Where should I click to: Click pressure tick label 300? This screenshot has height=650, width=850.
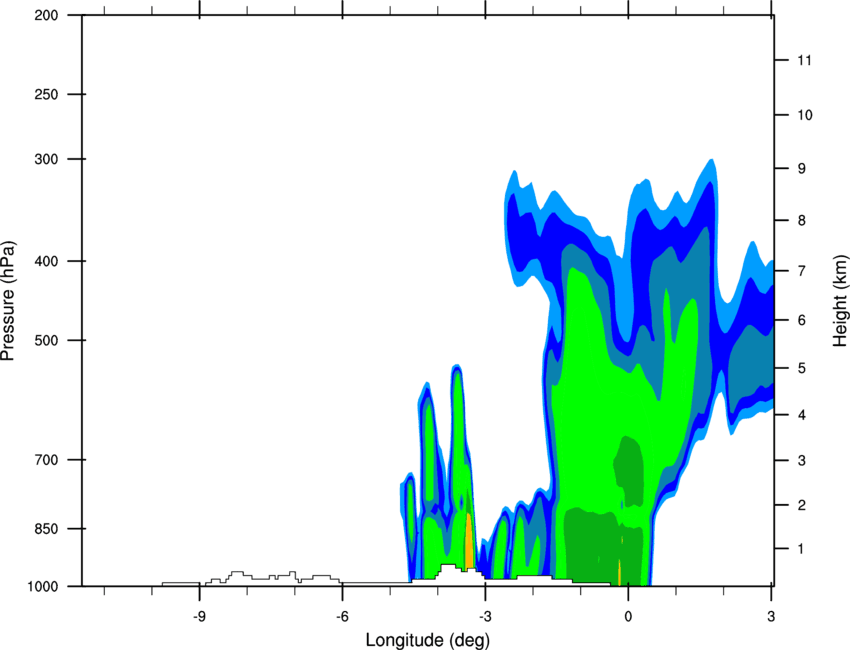click(47, 159)
